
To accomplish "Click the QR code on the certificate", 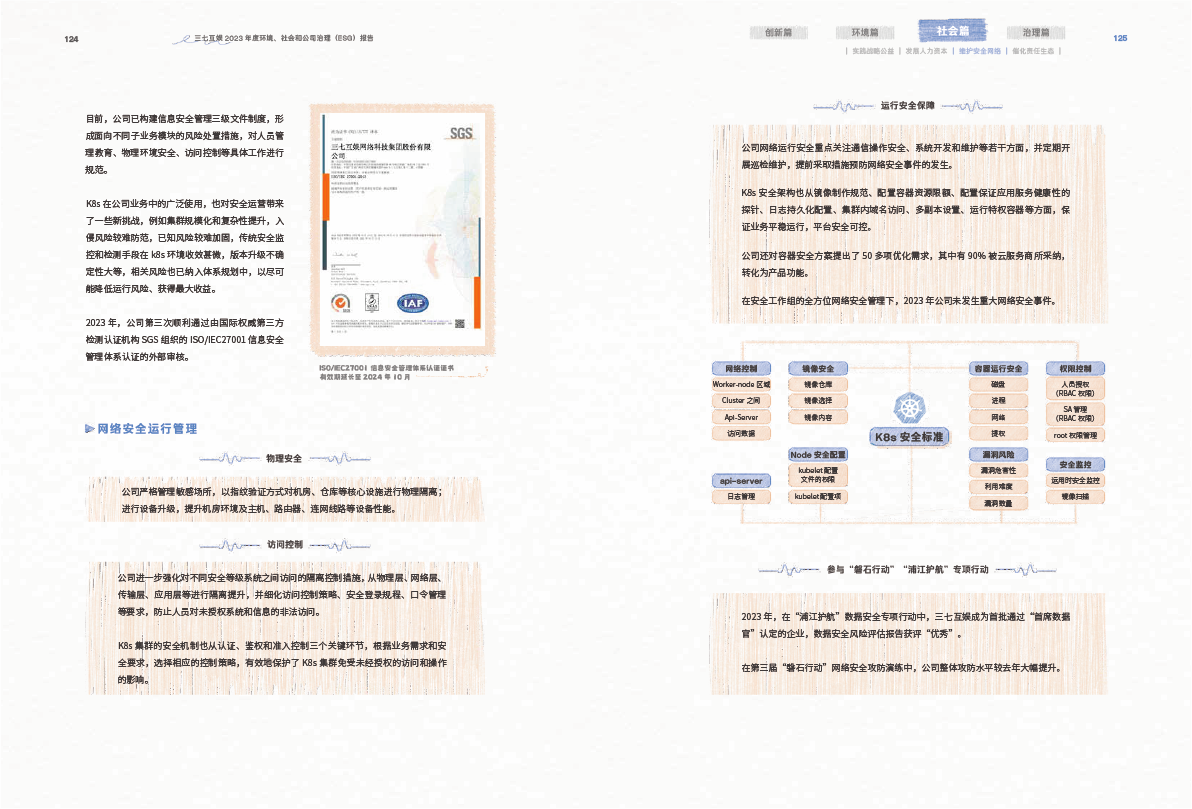I will click(x=459, y=322).
